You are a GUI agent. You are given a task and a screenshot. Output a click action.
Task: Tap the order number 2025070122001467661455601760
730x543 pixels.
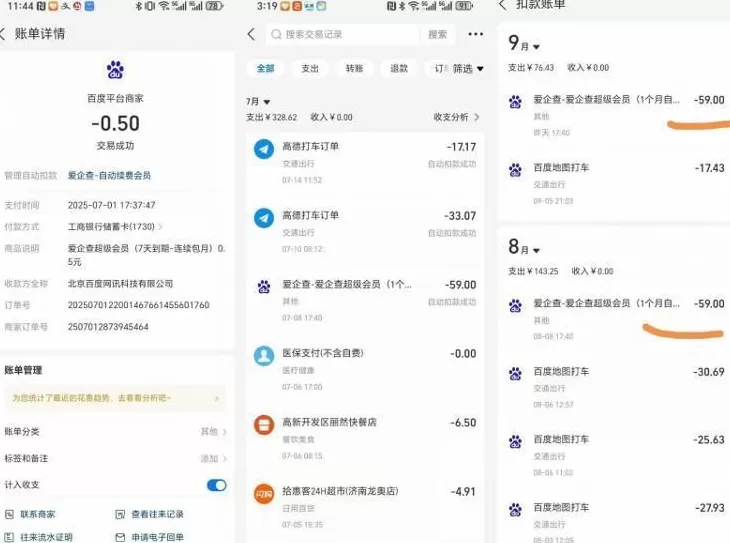click(139, 305)
